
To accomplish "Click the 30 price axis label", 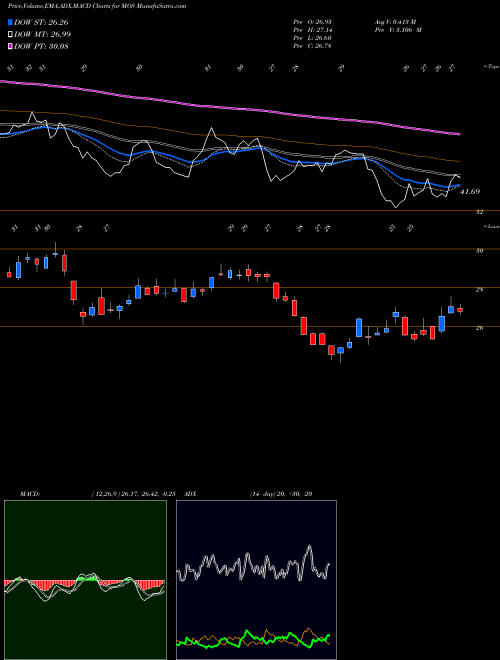I will 479,251.
